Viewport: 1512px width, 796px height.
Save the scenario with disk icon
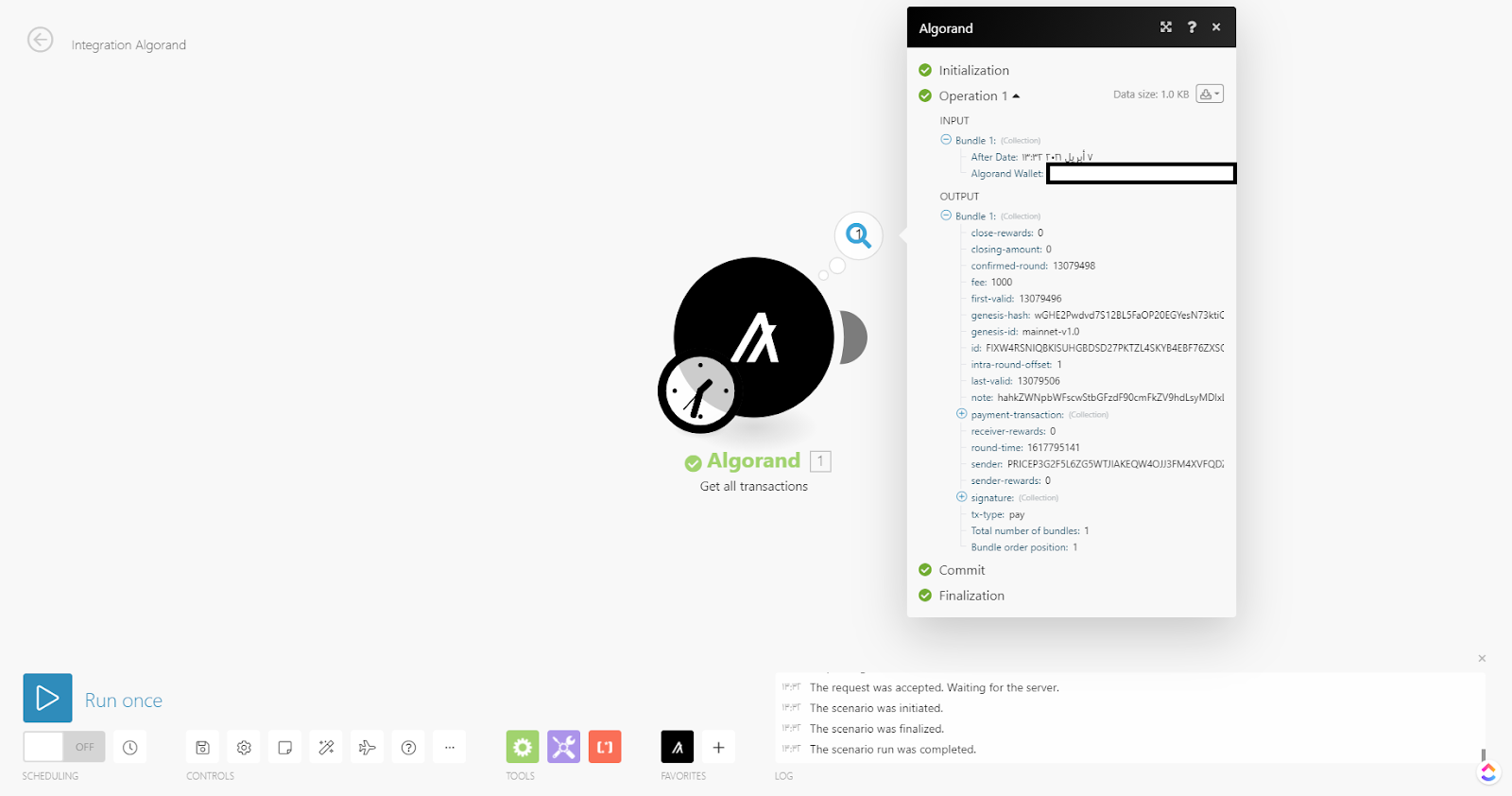click(202, 748)
